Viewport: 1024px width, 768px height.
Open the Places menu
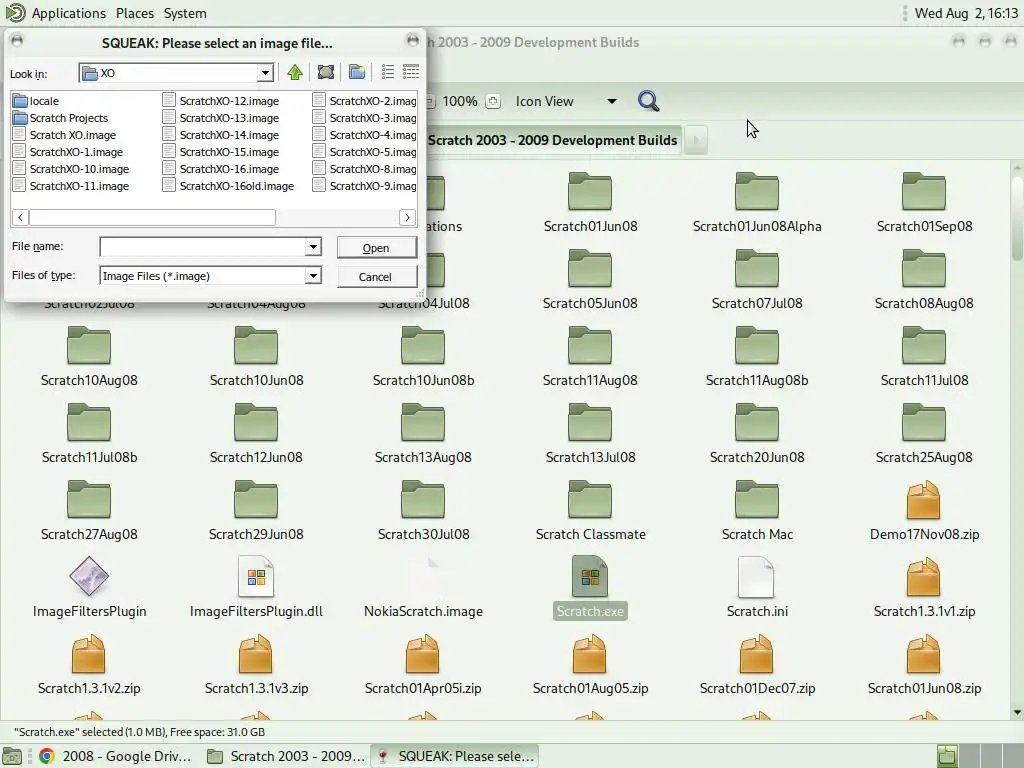coord(135,13)
